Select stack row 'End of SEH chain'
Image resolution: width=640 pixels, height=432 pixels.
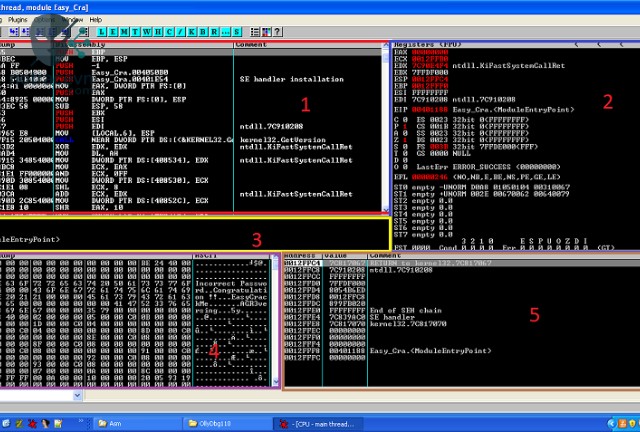click(x=405, y=310)
